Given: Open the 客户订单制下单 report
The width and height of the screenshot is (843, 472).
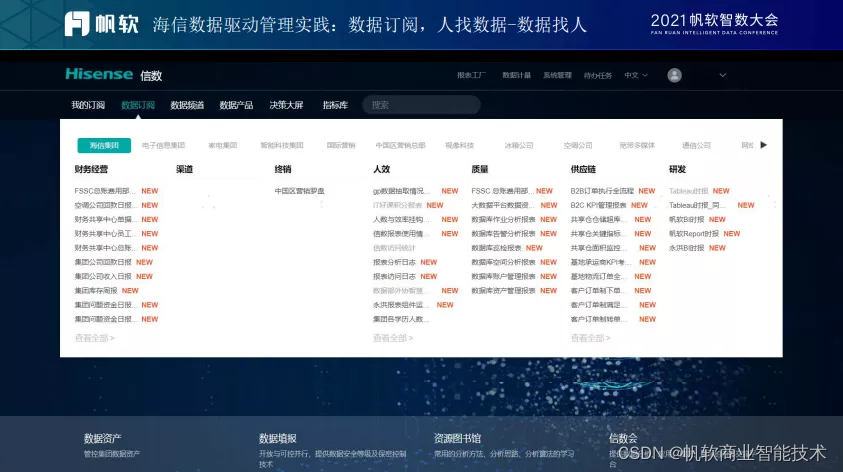Looking at the screenshot, I should coord(598,290).
